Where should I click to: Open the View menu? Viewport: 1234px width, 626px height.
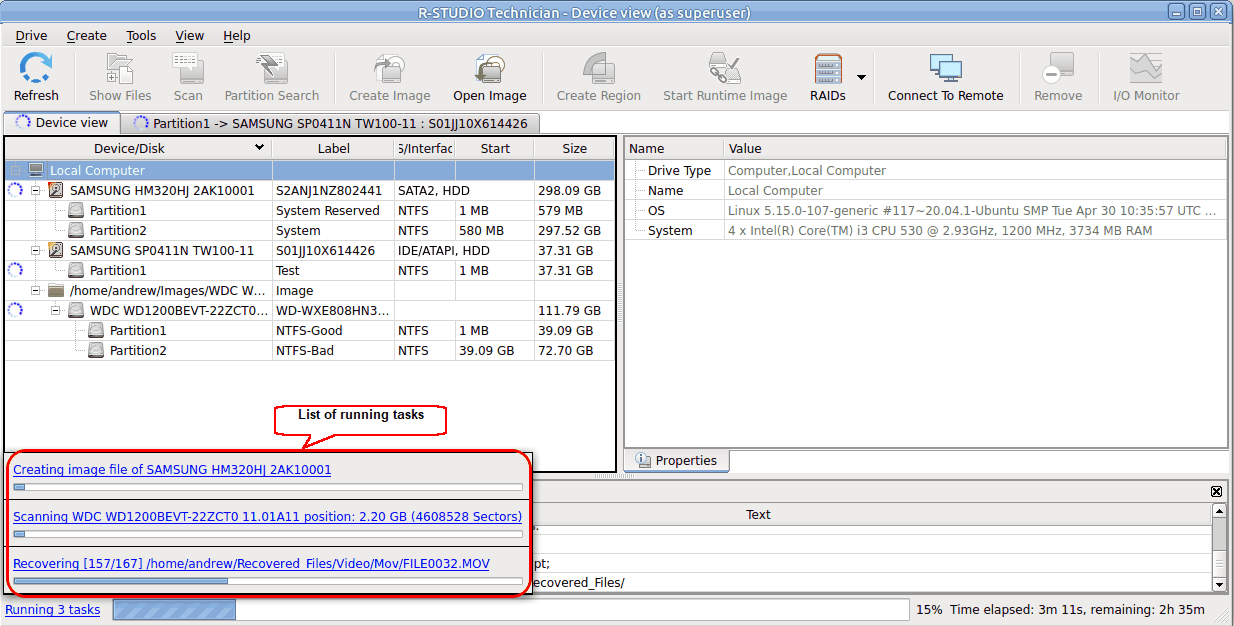tap(190, 35)
